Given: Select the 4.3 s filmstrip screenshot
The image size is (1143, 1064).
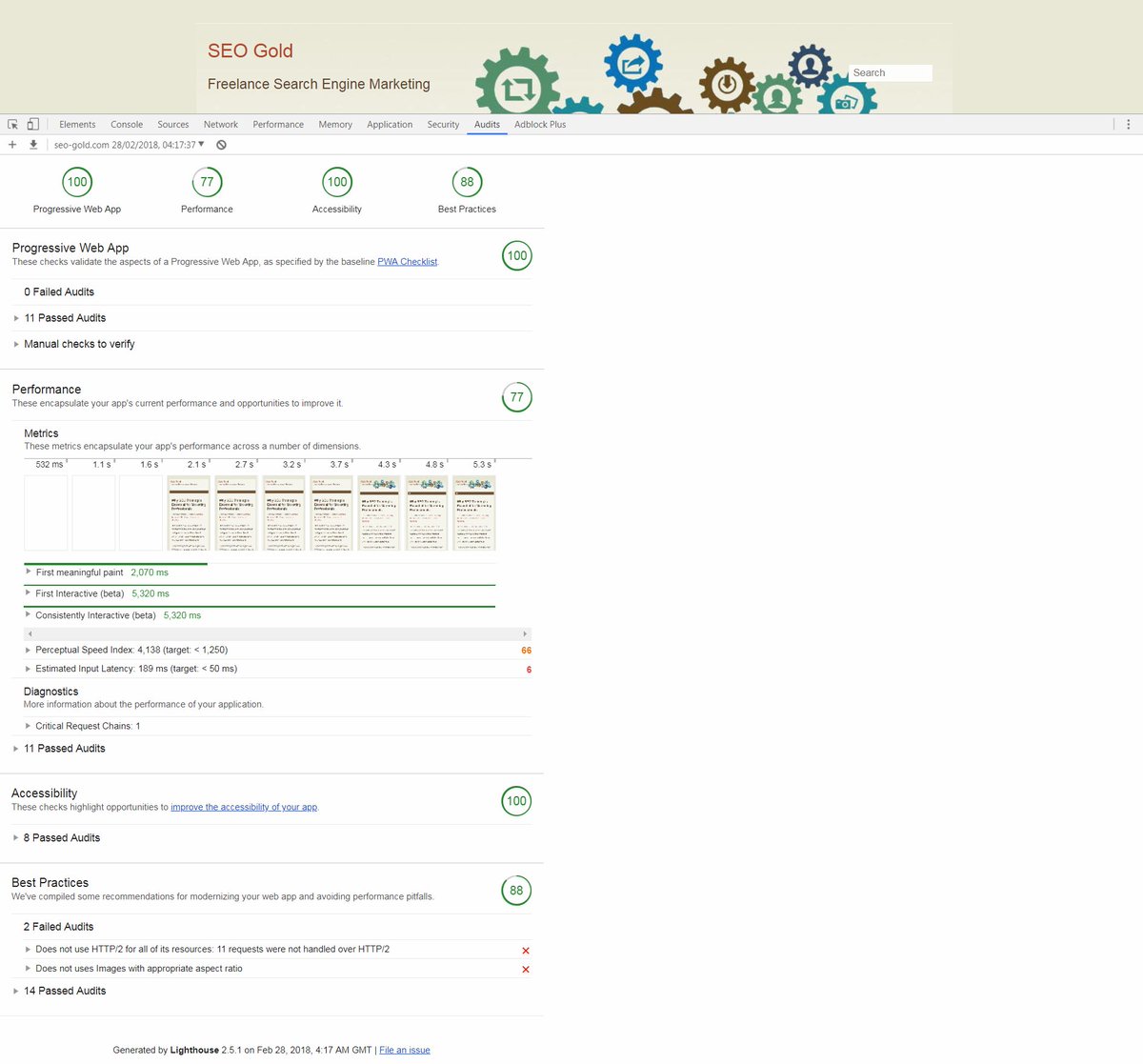Looking at the screenshot, I should tap(379, 513).
